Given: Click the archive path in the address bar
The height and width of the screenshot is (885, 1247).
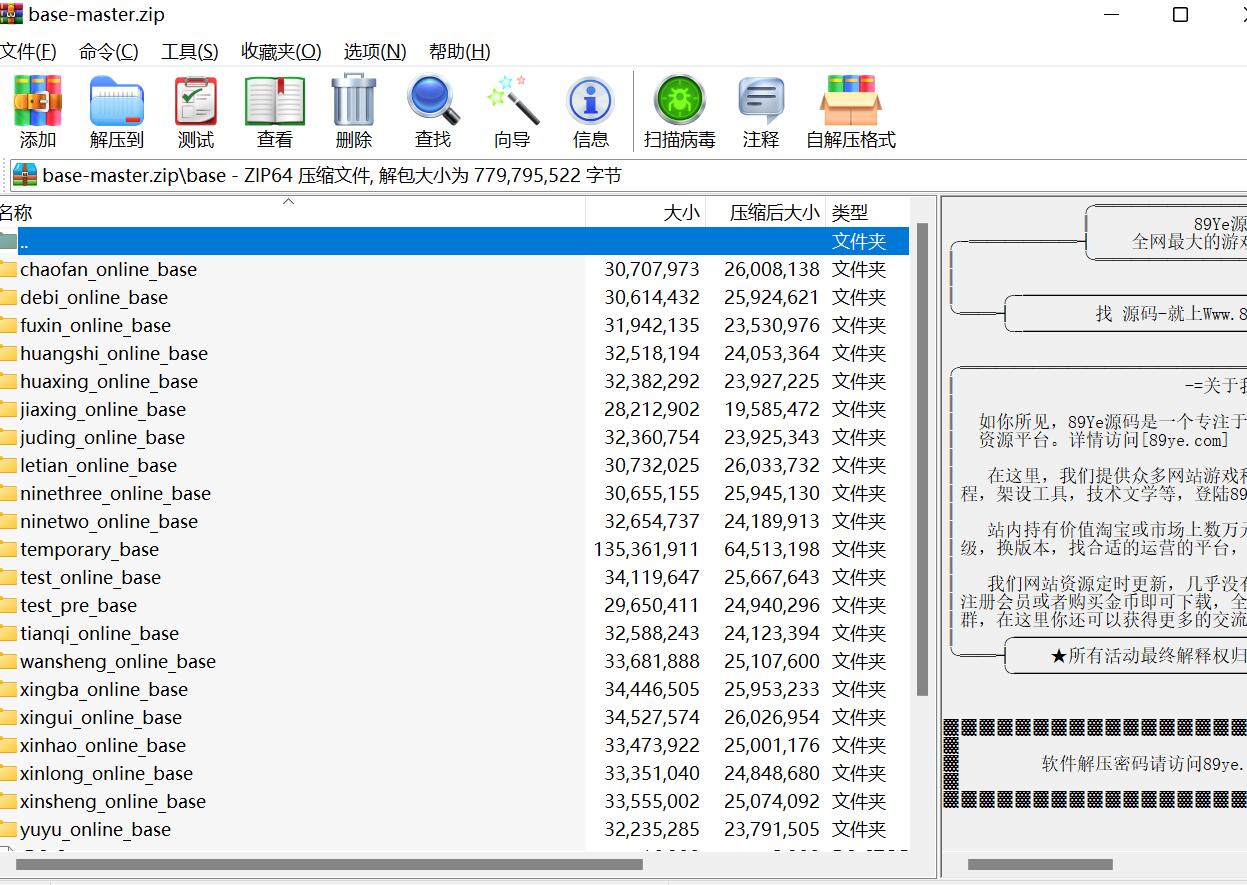Looking at the screenshot, I should [x=332, y=175].
